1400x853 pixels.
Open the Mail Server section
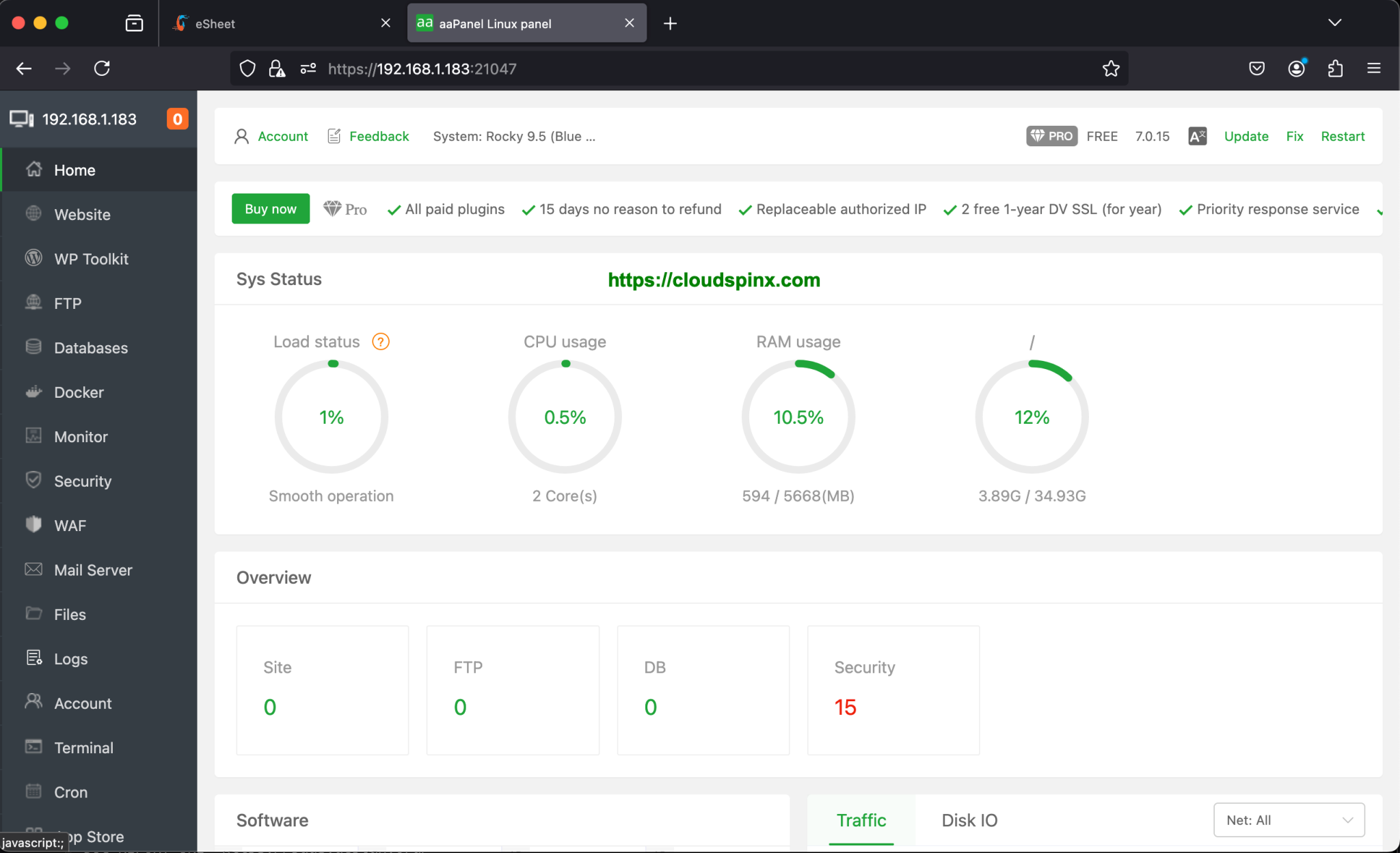click(92, 569)
